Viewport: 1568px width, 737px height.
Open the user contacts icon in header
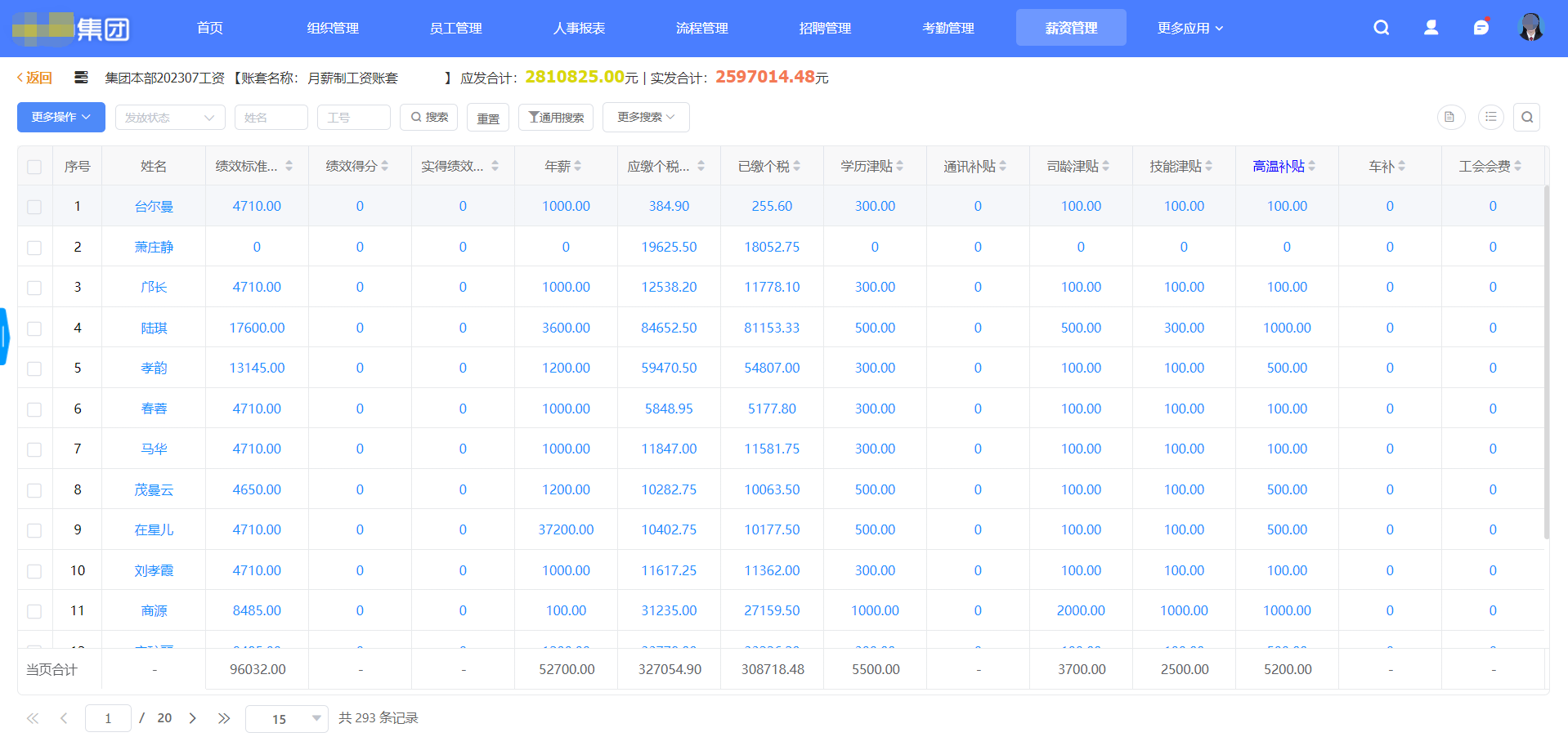[x=1431, y=28]
